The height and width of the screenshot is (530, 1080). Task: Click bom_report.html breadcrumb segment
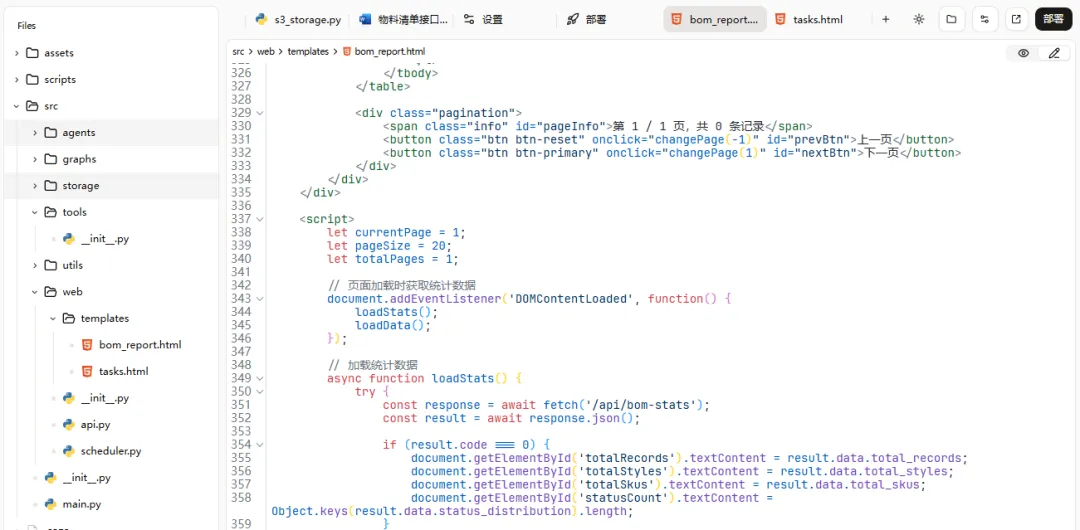(x=390, y=52)
